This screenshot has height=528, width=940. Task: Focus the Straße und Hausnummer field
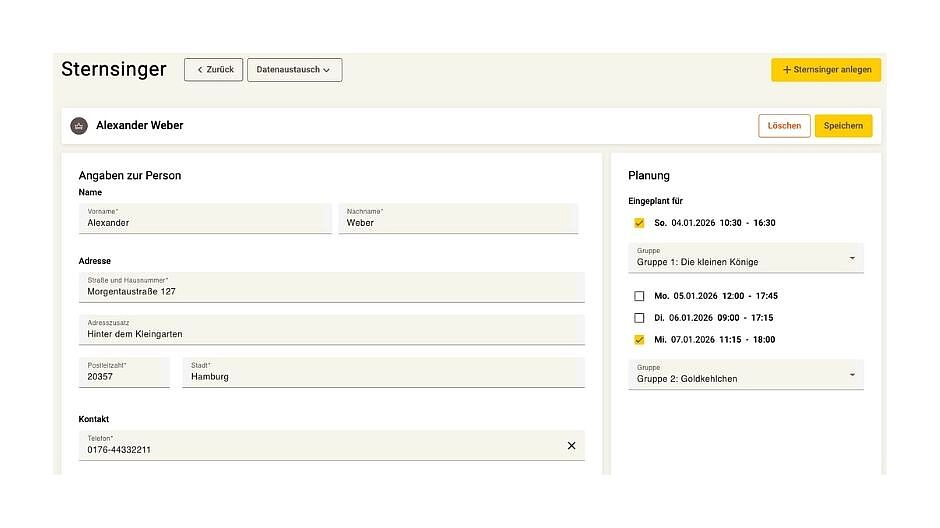coord(332,287)
